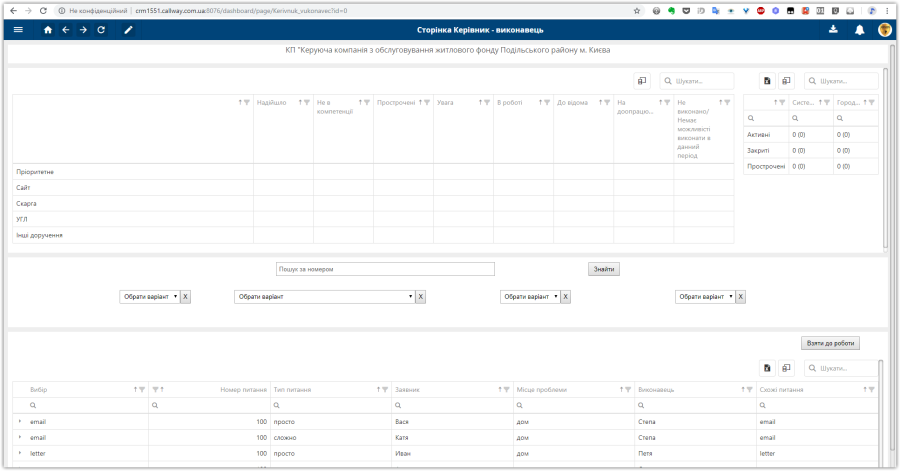Open the first 'Обрати варіант' dropdown

[x=149, y=297]
